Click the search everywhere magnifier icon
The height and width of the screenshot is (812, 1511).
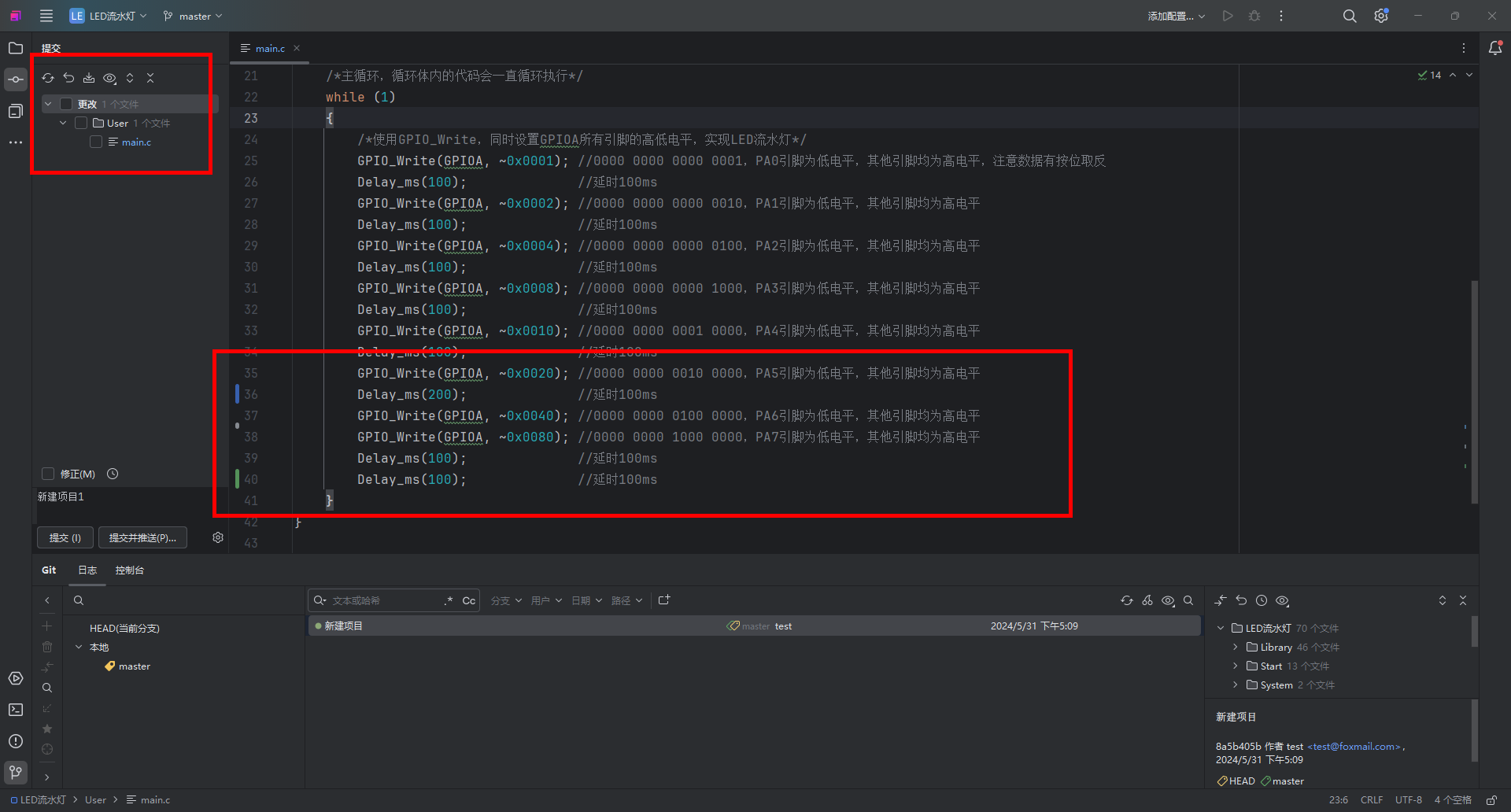click(x=1350, y=16)
